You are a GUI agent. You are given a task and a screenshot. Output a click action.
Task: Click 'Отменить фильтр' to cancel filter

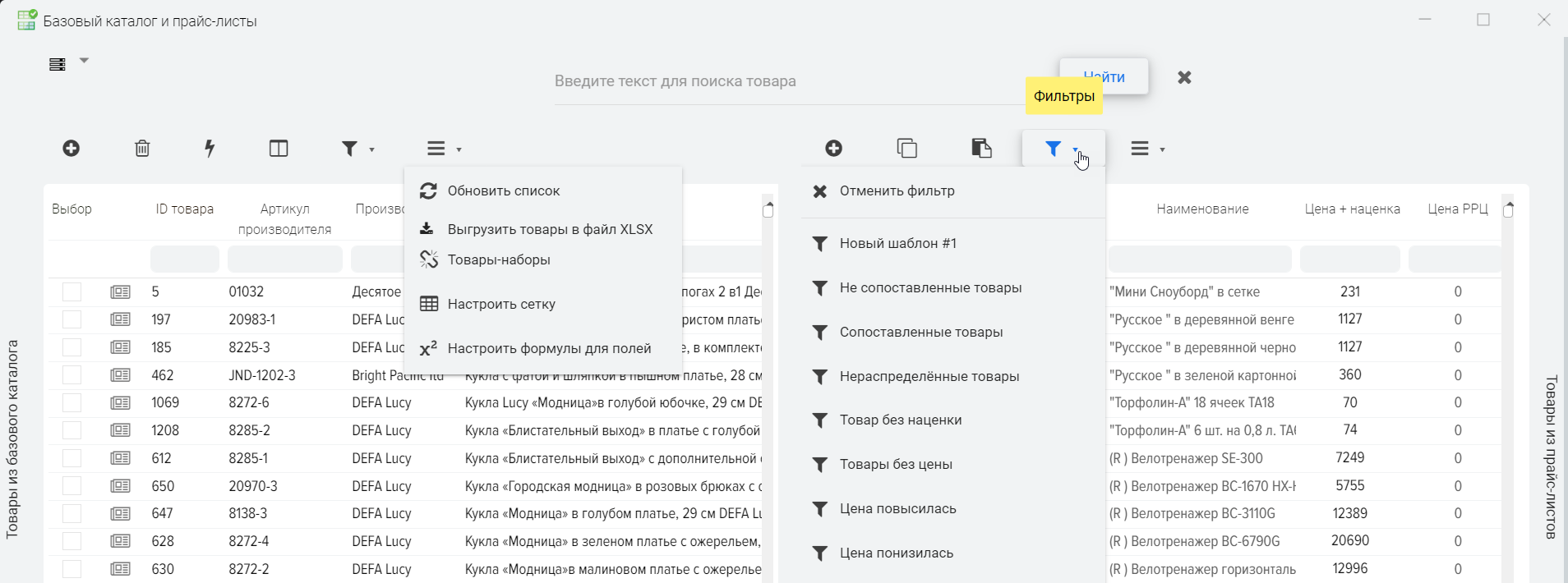(897, 191)
